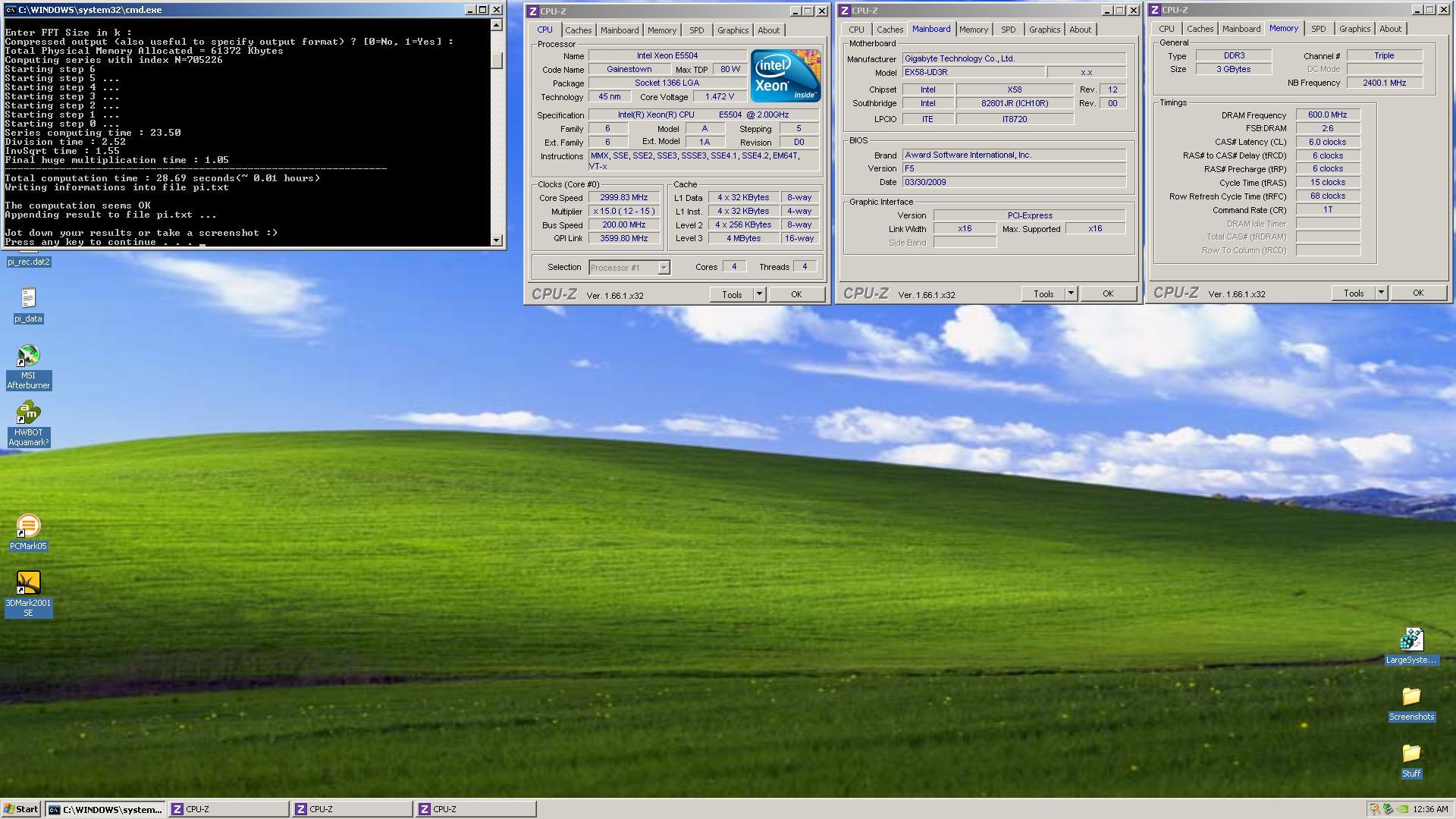Click the Intel Xeon inside logo
1456x819 pixels.
coord(785,76)
